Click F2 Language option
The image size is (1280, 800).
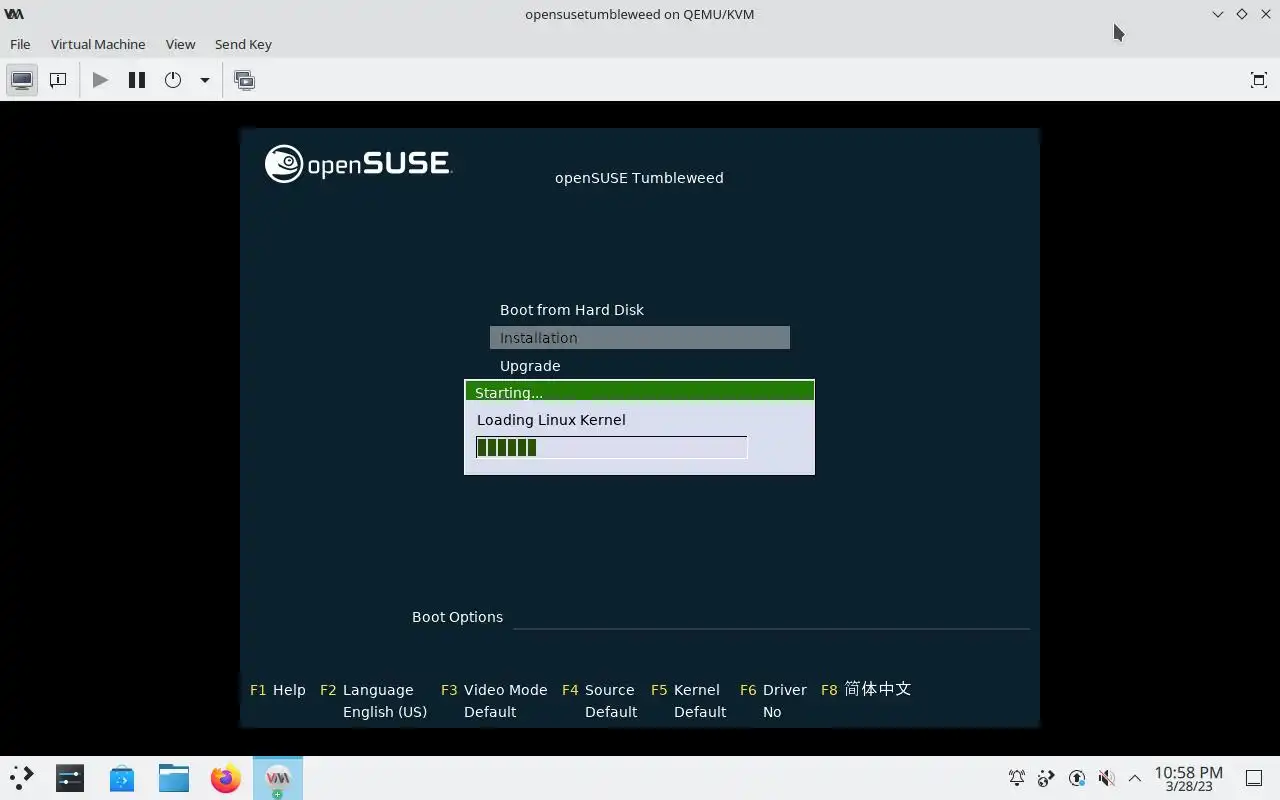pyautogui.click(x=367, y=690)
